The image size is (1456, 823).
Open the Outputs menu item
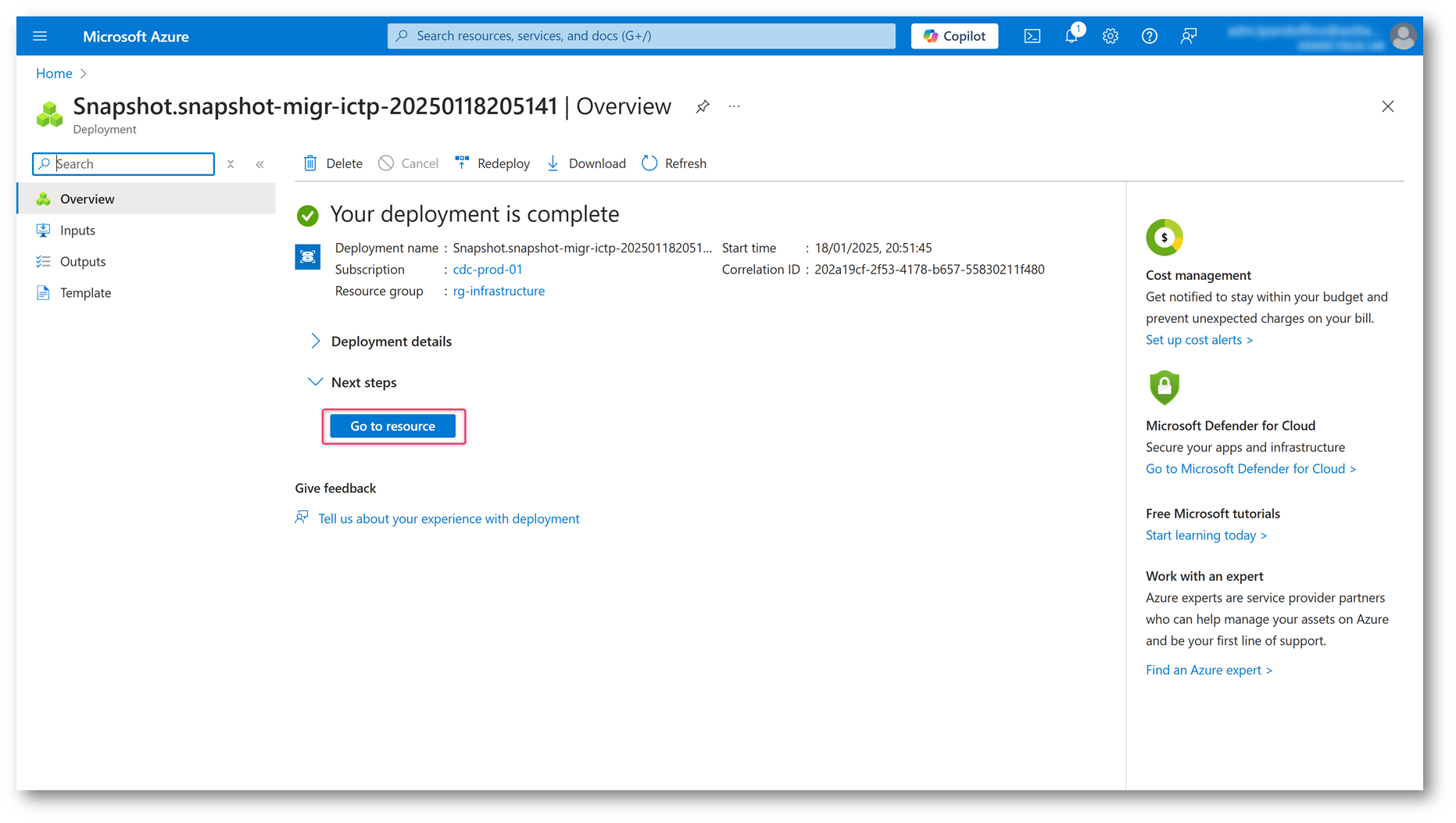pos(82,262)
